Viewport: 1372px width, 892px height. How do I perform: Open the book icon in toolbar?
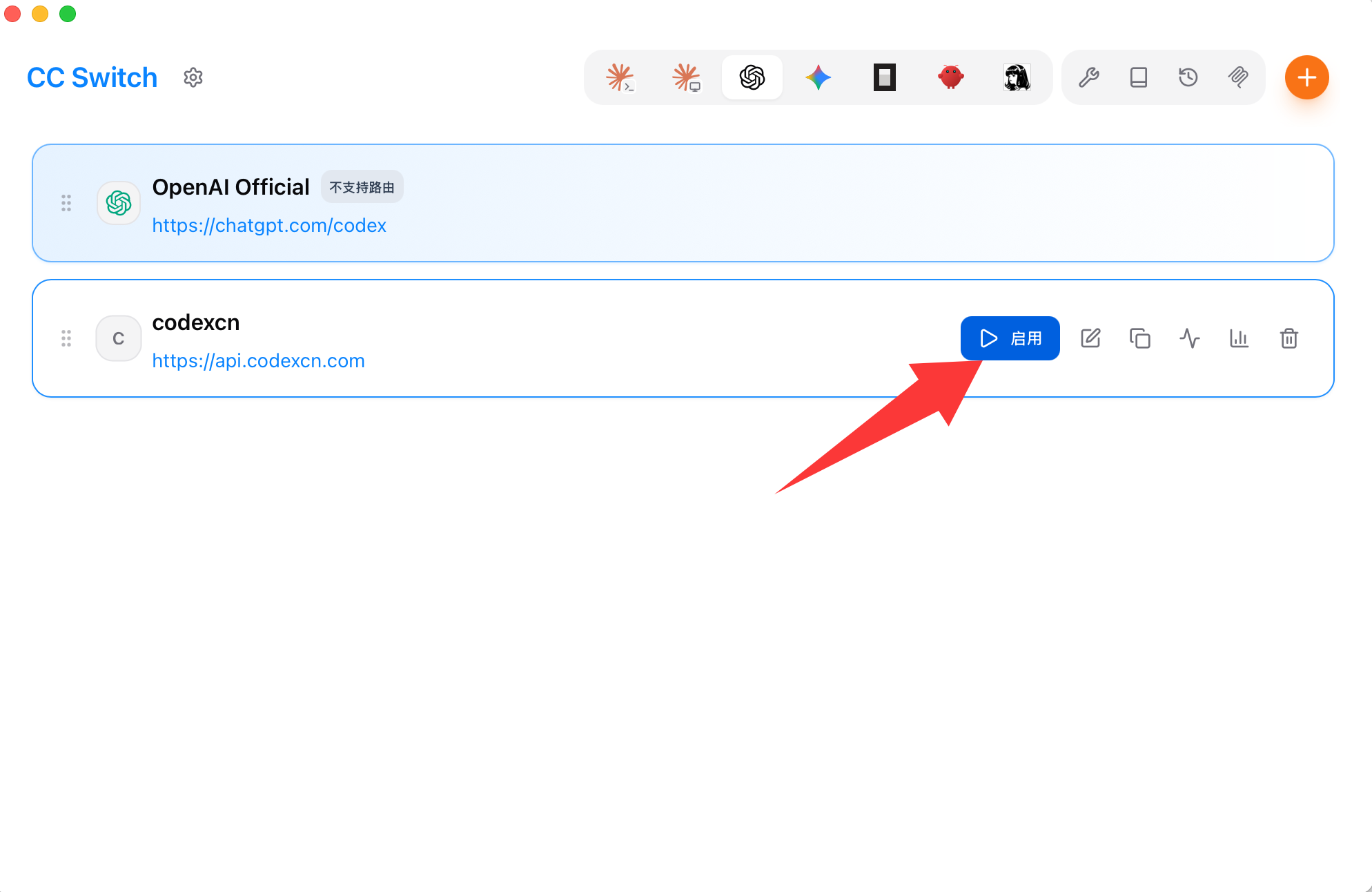[1139, 77]
